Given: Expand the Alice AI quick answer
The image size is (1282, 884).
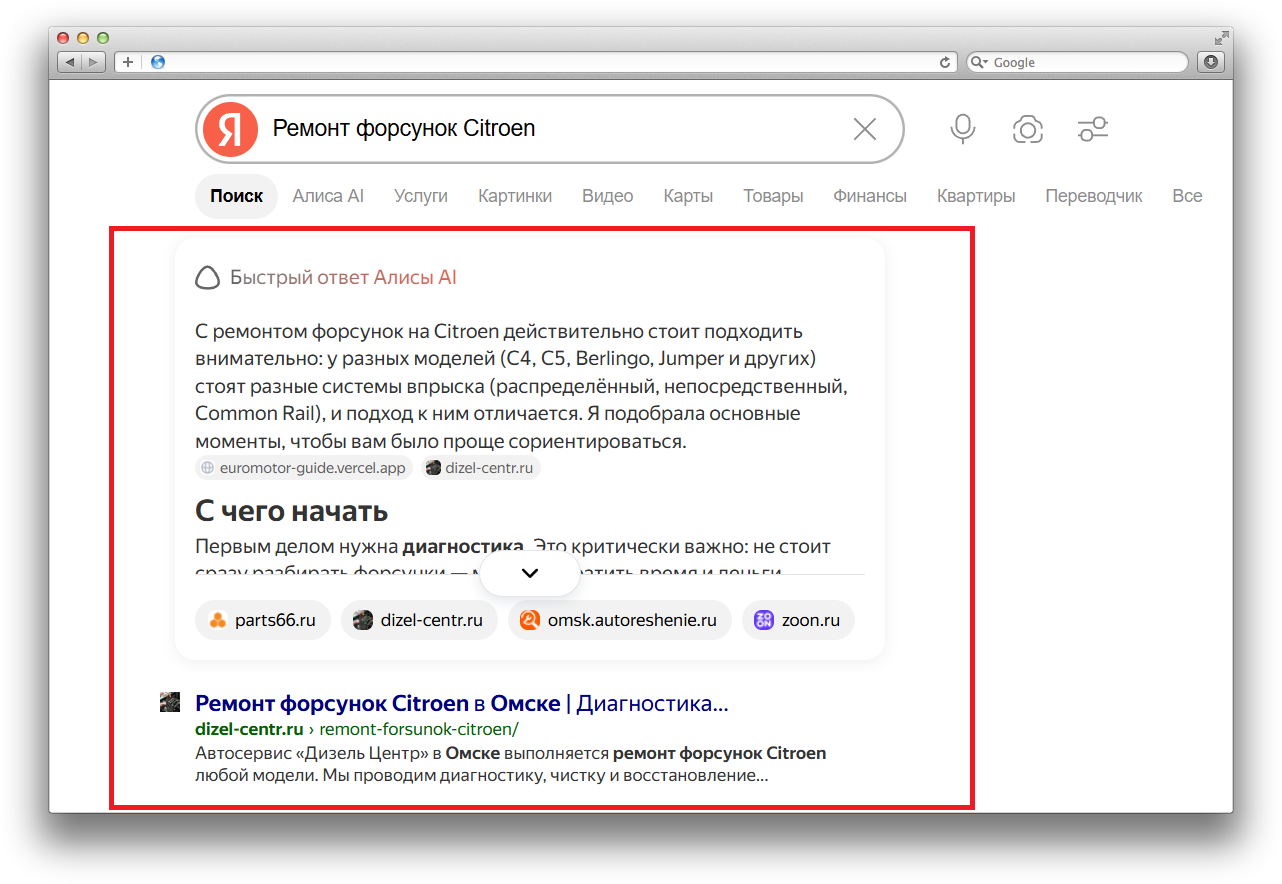Looking at the screenshot, I should [530, 573].
